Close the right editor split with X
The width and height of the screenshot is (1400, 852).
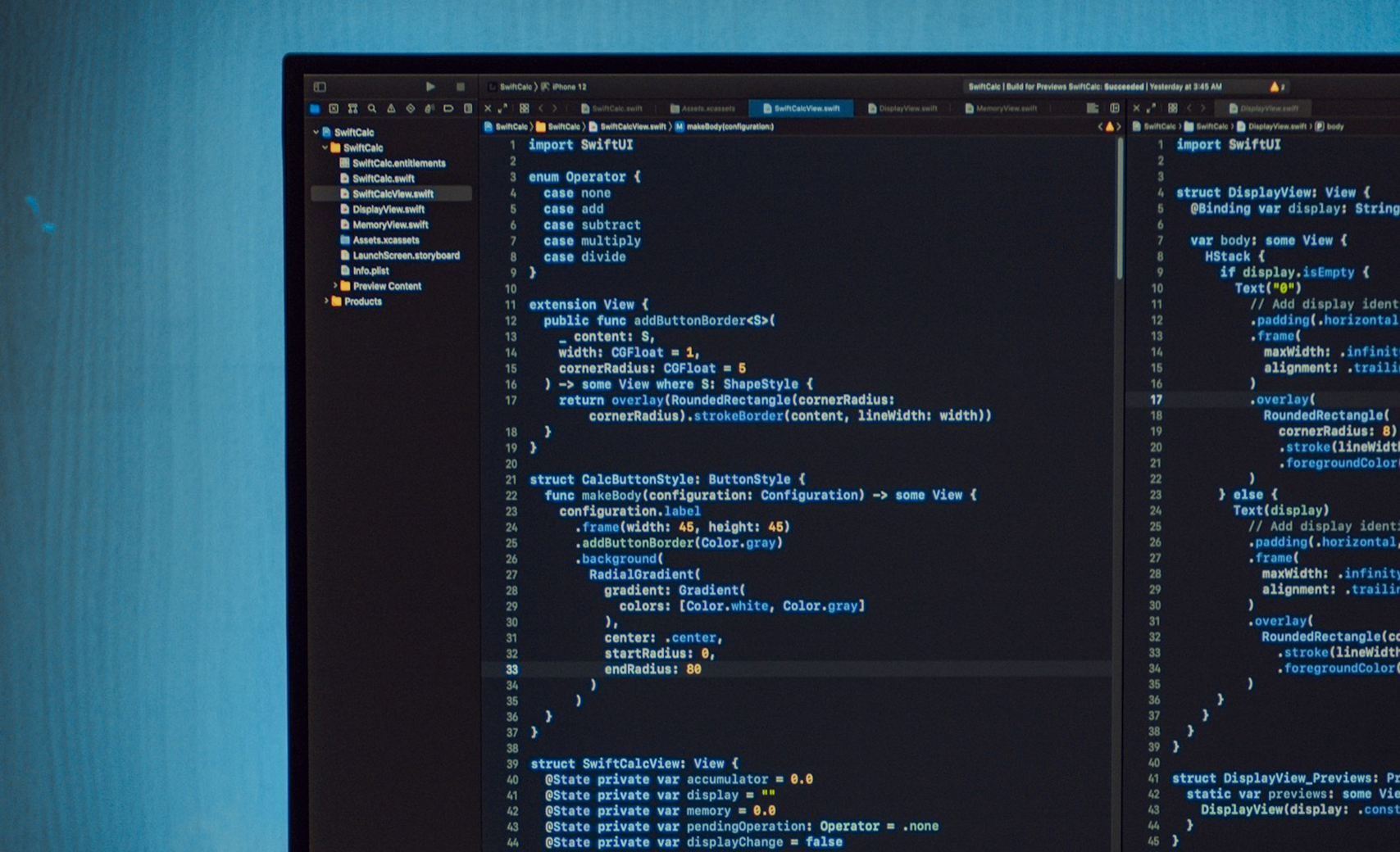(1138, 107)
